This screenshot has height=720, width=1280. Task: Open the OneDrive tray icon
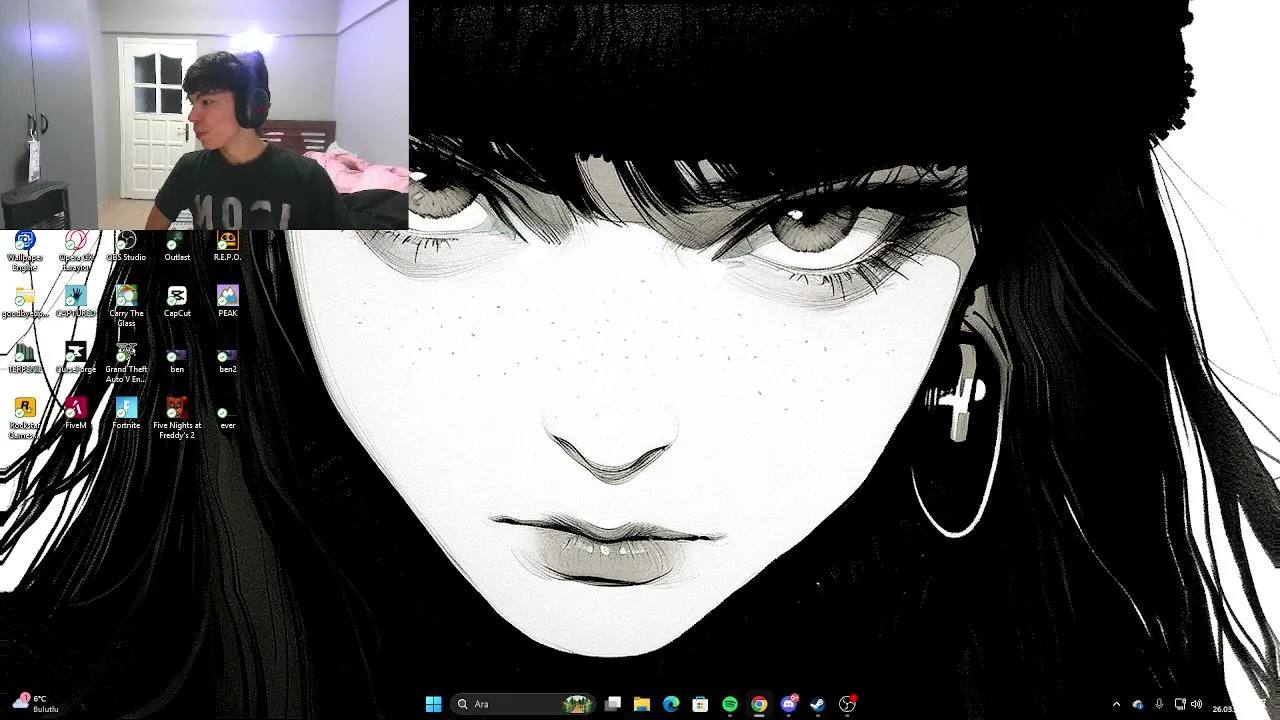(1138, 705)
